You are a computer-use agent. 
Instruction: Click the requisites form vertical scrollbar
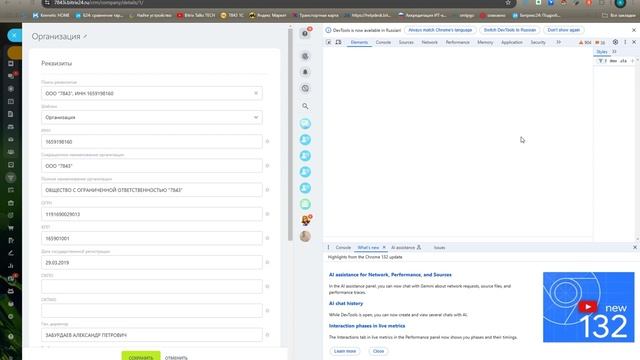[x=290, y=135]
